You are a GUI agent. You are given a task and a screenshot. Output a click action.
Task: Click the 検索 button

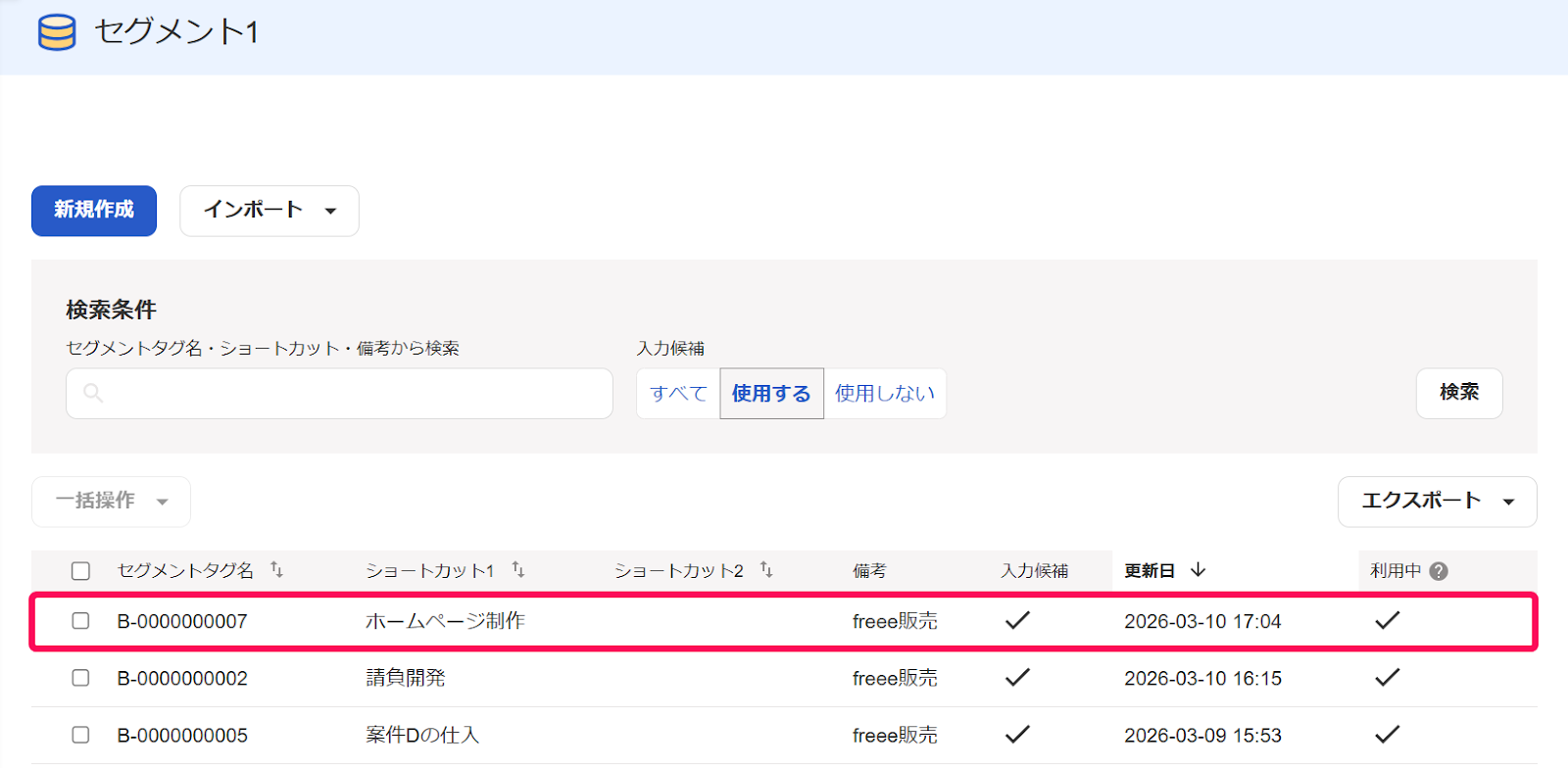click(1459, 393)
